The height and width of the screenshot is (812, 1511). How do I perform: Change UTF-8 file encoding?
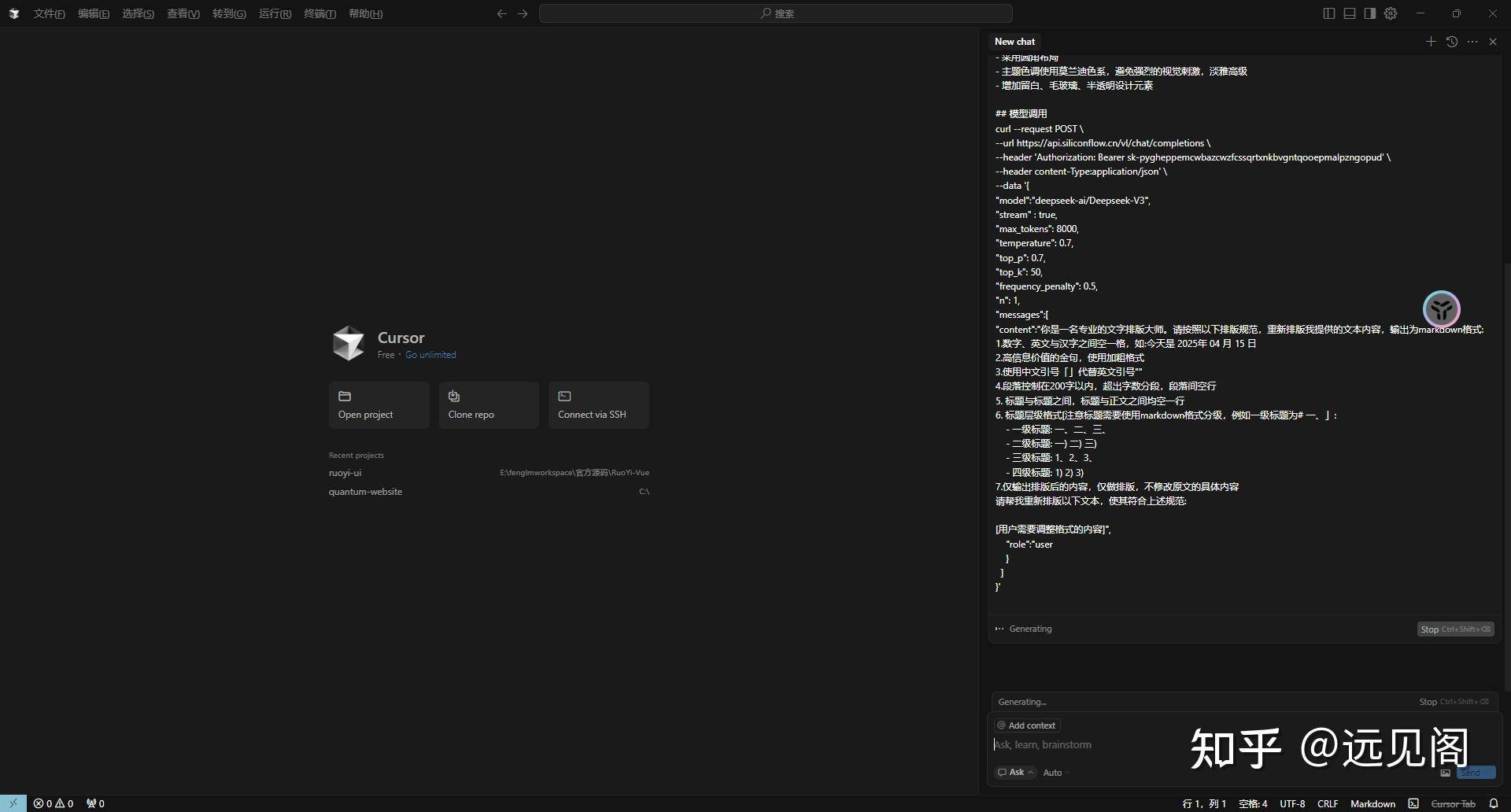[x=1292, y=803]
